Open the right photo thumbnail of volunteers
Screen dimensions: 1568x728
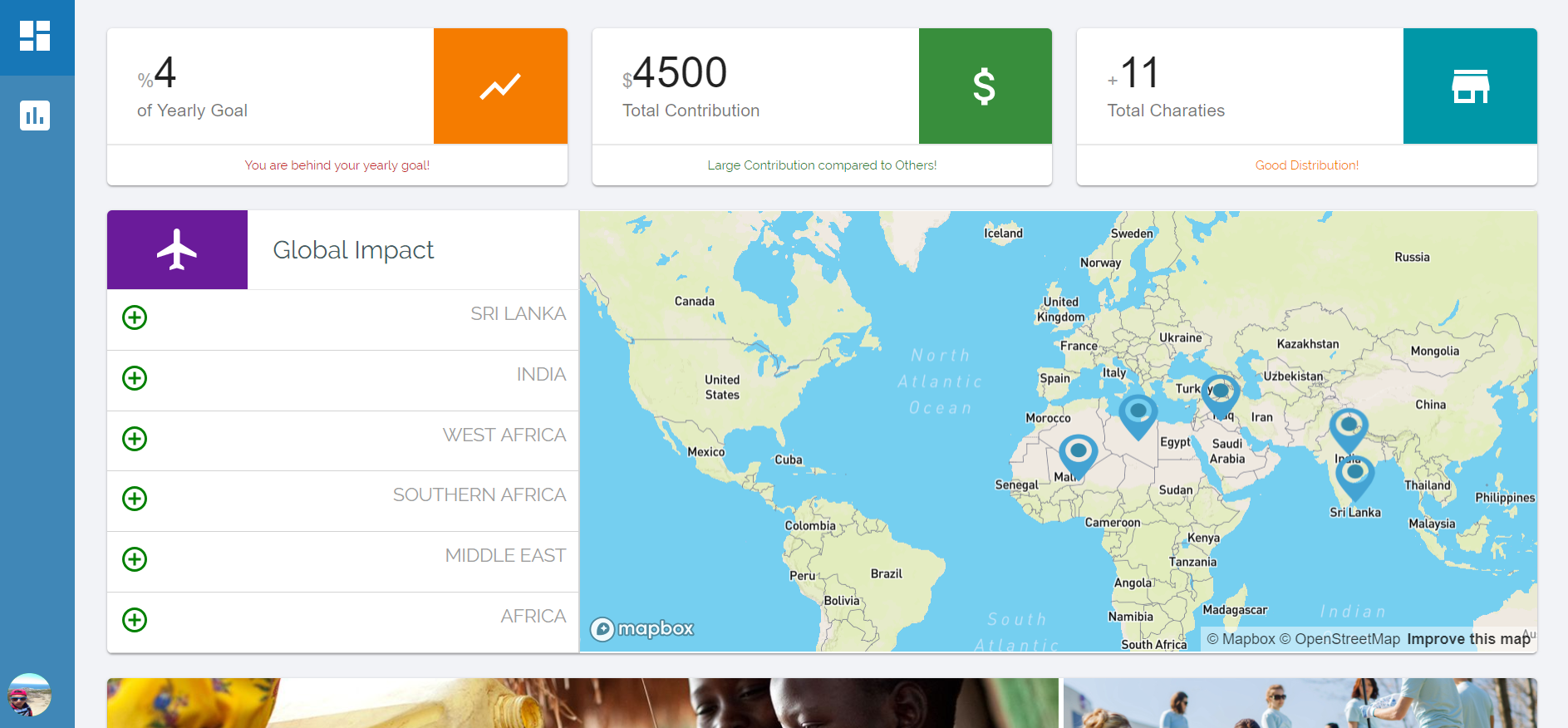coord(1300,703)
